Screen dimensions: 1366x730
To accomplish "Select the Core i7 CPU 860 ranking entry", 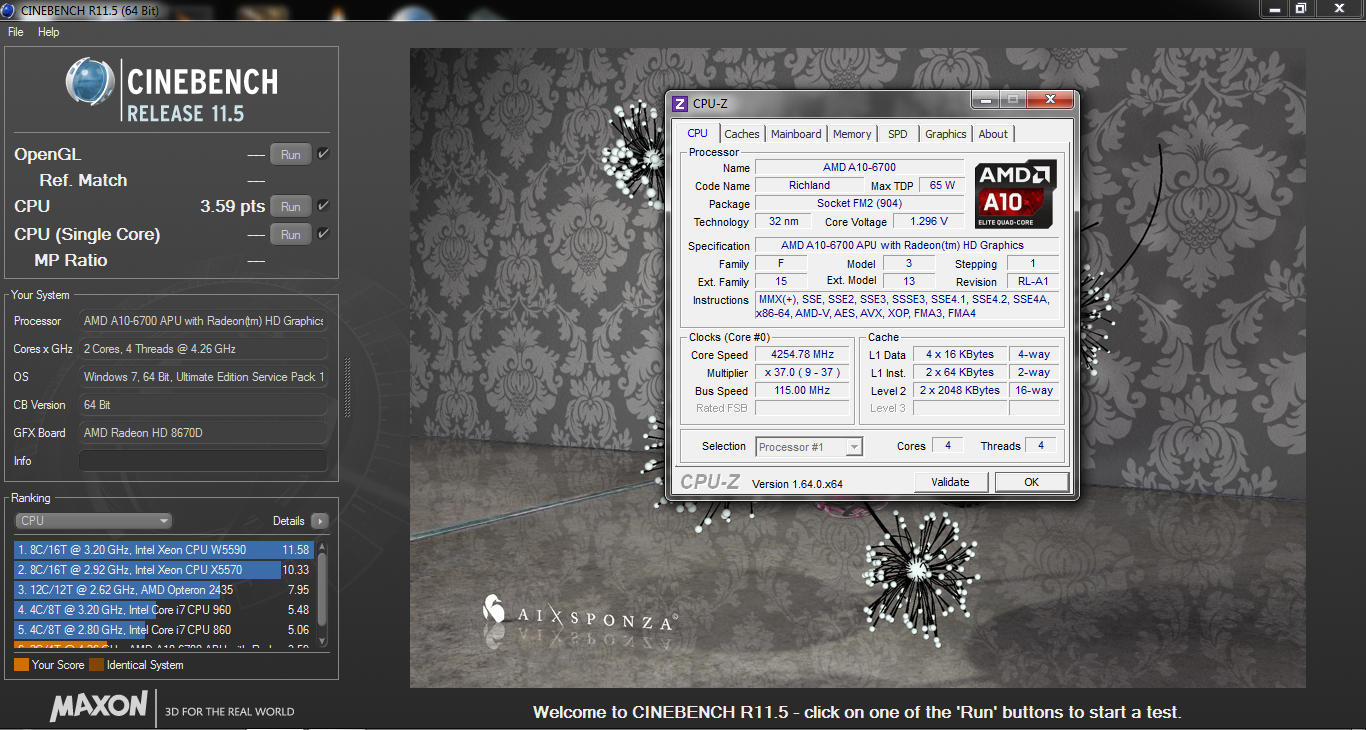I will (164, 630).
